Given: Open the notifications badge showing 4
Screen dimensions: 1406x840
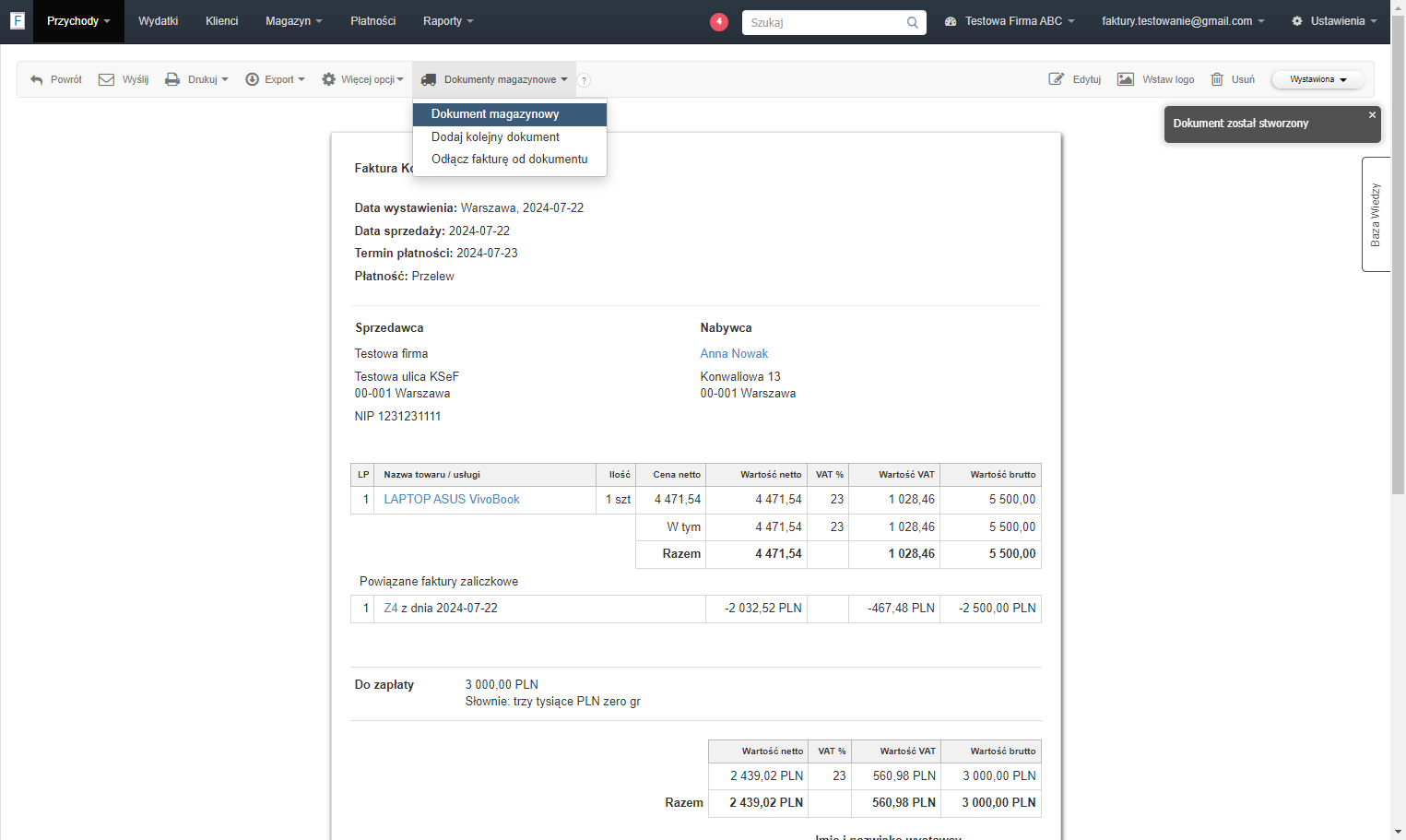Looking at the screenshot, I should 719,21.
